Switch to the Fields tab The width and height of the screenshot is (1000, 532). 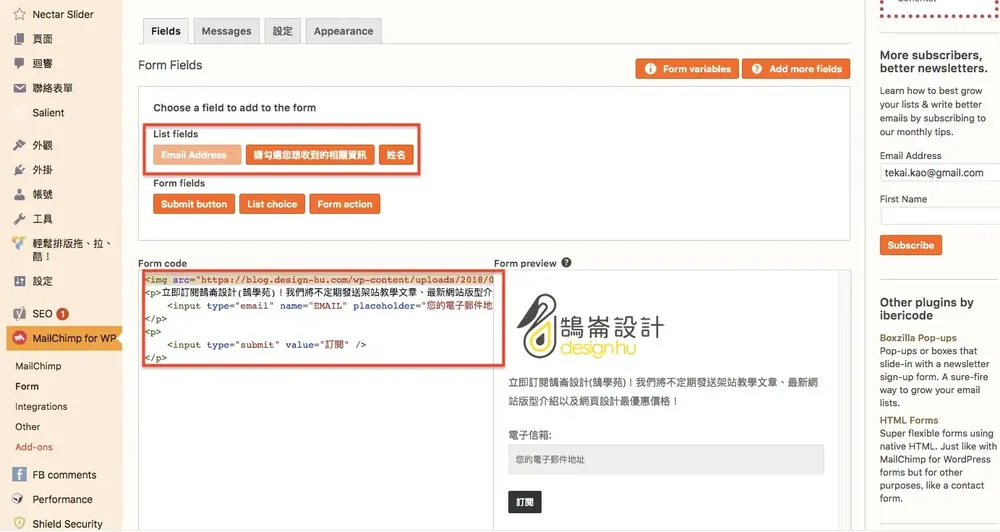166,31
